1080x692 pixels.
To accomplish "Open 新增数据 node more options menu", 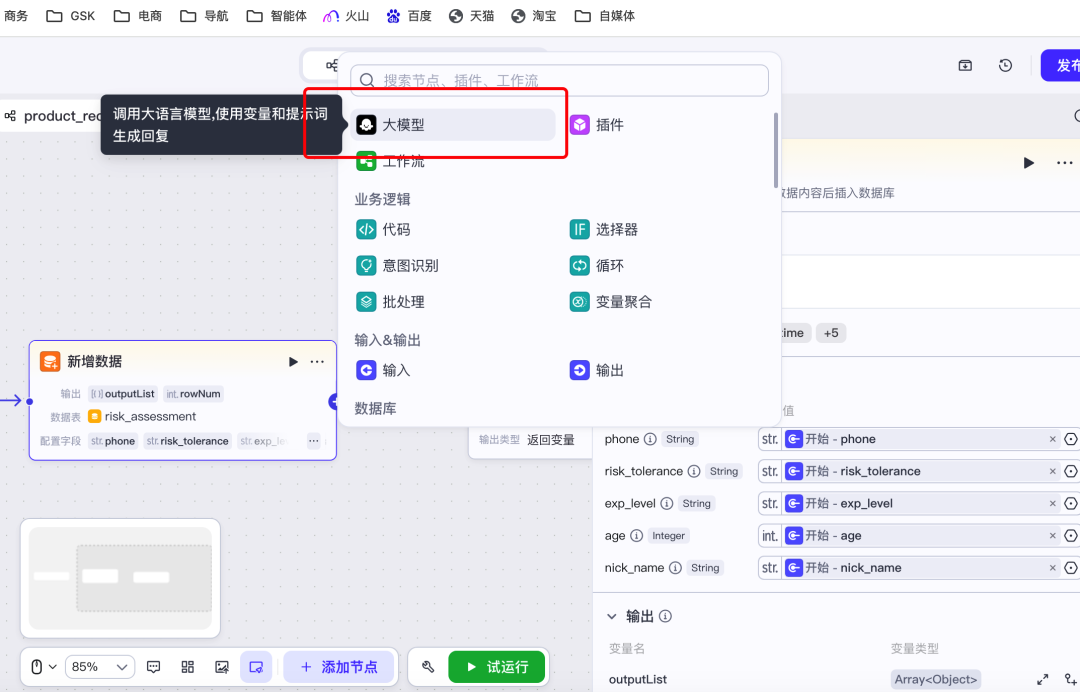I will [317, 361].
